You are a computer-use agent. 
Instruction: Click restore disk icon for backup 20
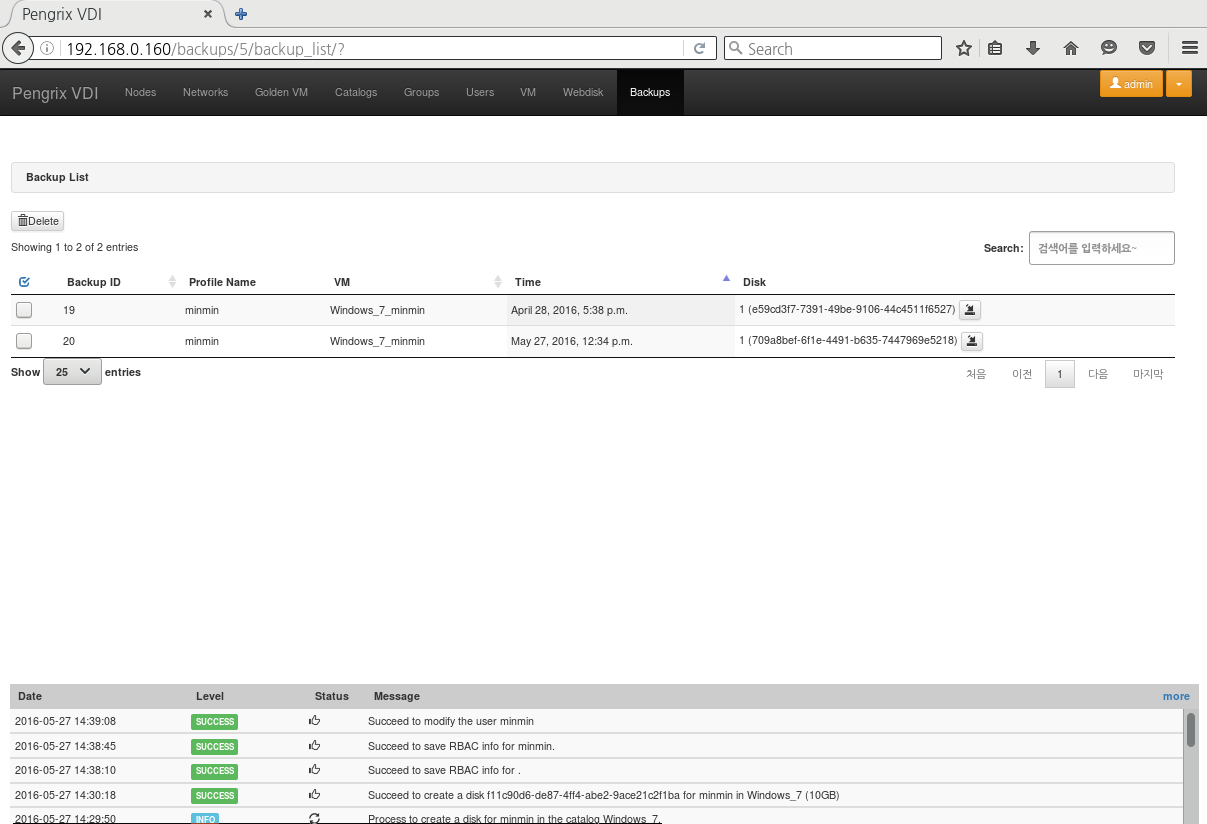coord(973,341)
